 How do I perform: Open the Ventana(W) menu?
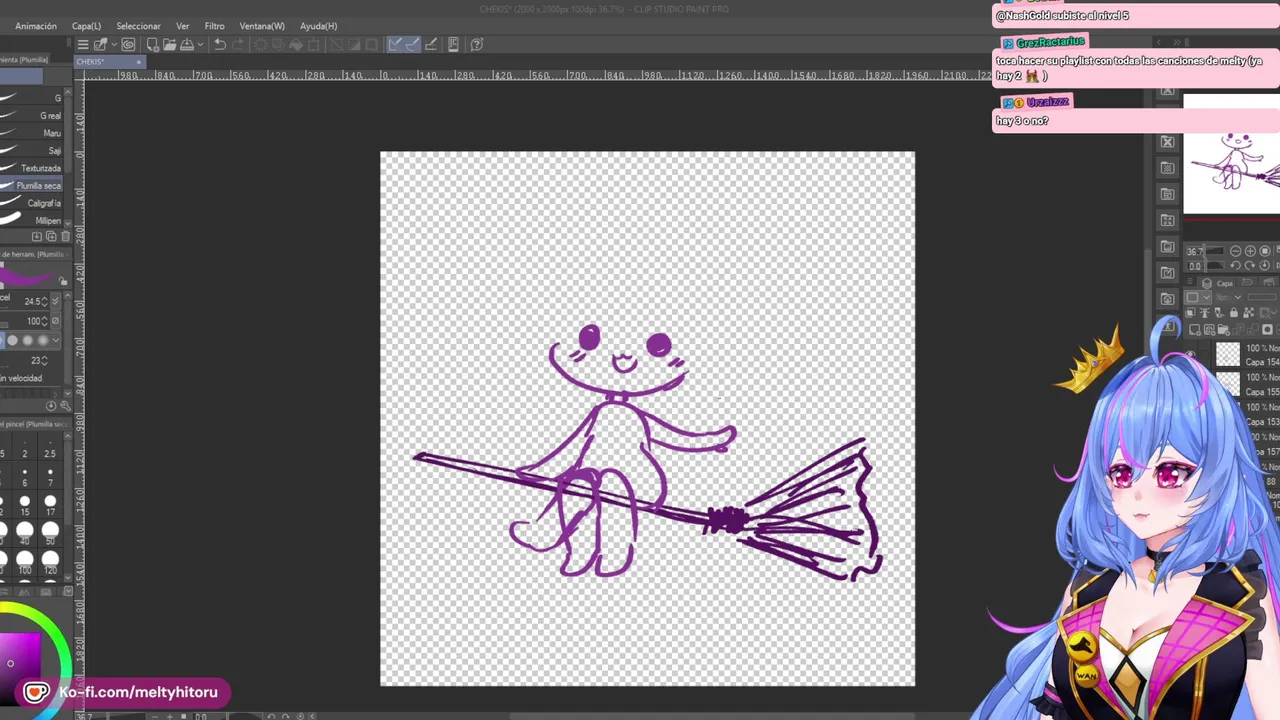click(x=262, y=26)
